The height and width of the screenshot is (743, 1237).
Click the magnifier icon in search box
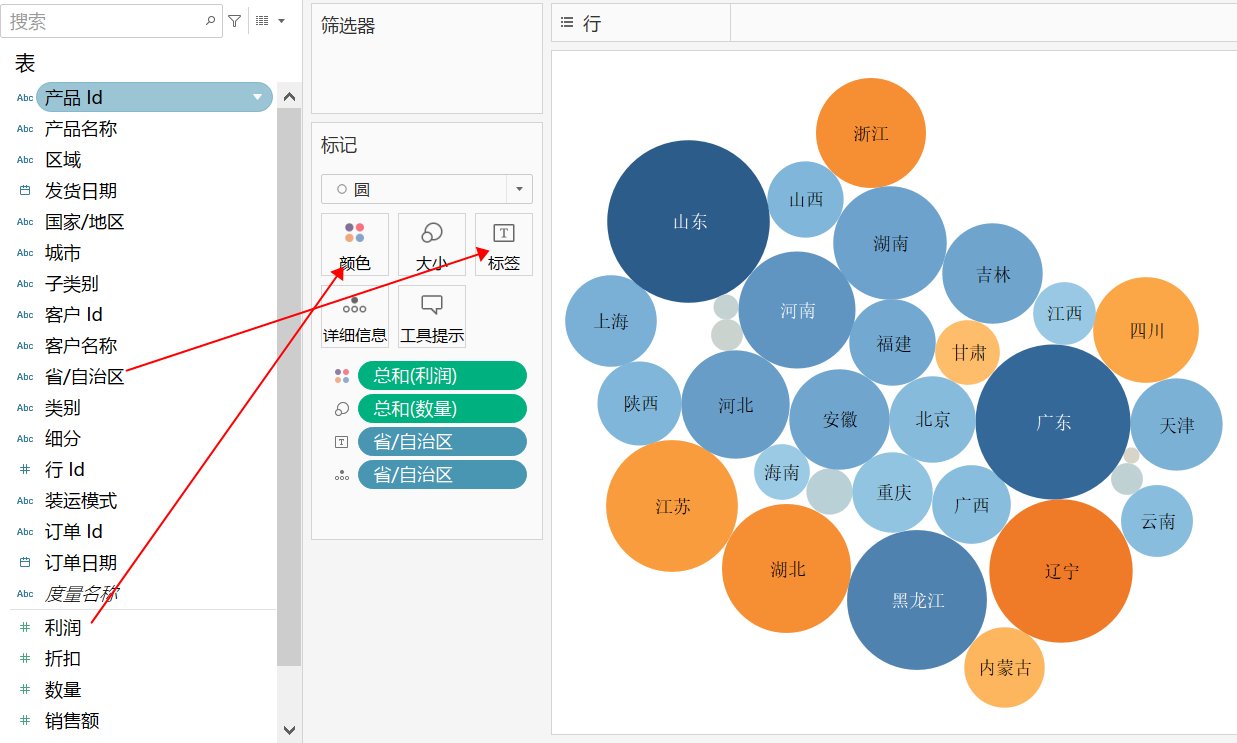(210, 20)
